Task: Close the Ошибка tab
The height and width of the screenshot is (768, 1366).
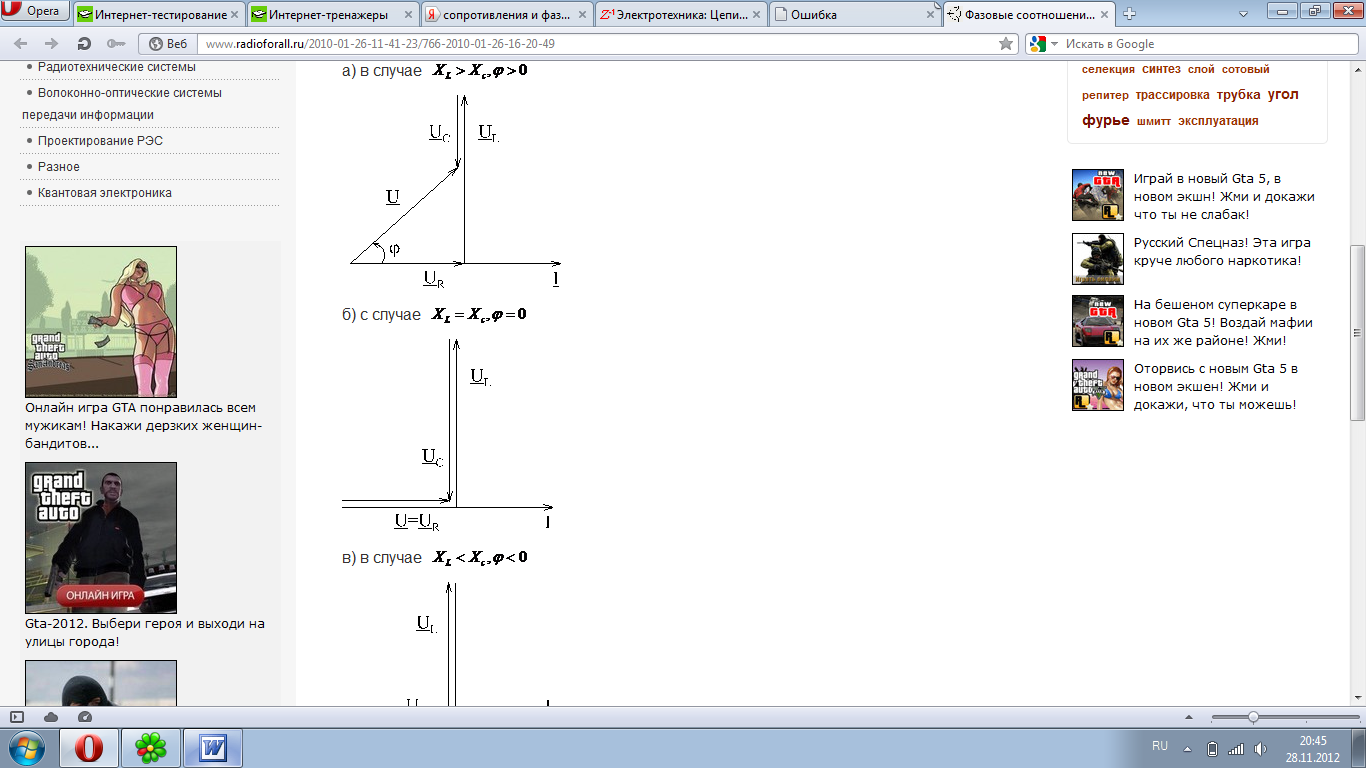Action: point(929,15)
